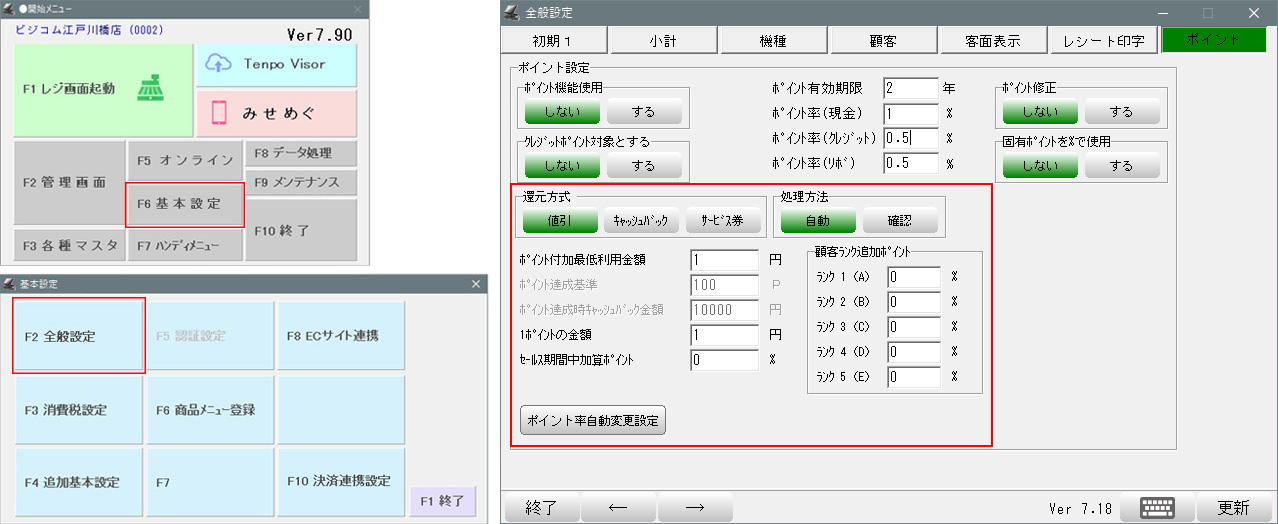Launch F1 レジ画面起動 with register icon
Screen dimensions: 1278x524
click(x=103, y=89)
